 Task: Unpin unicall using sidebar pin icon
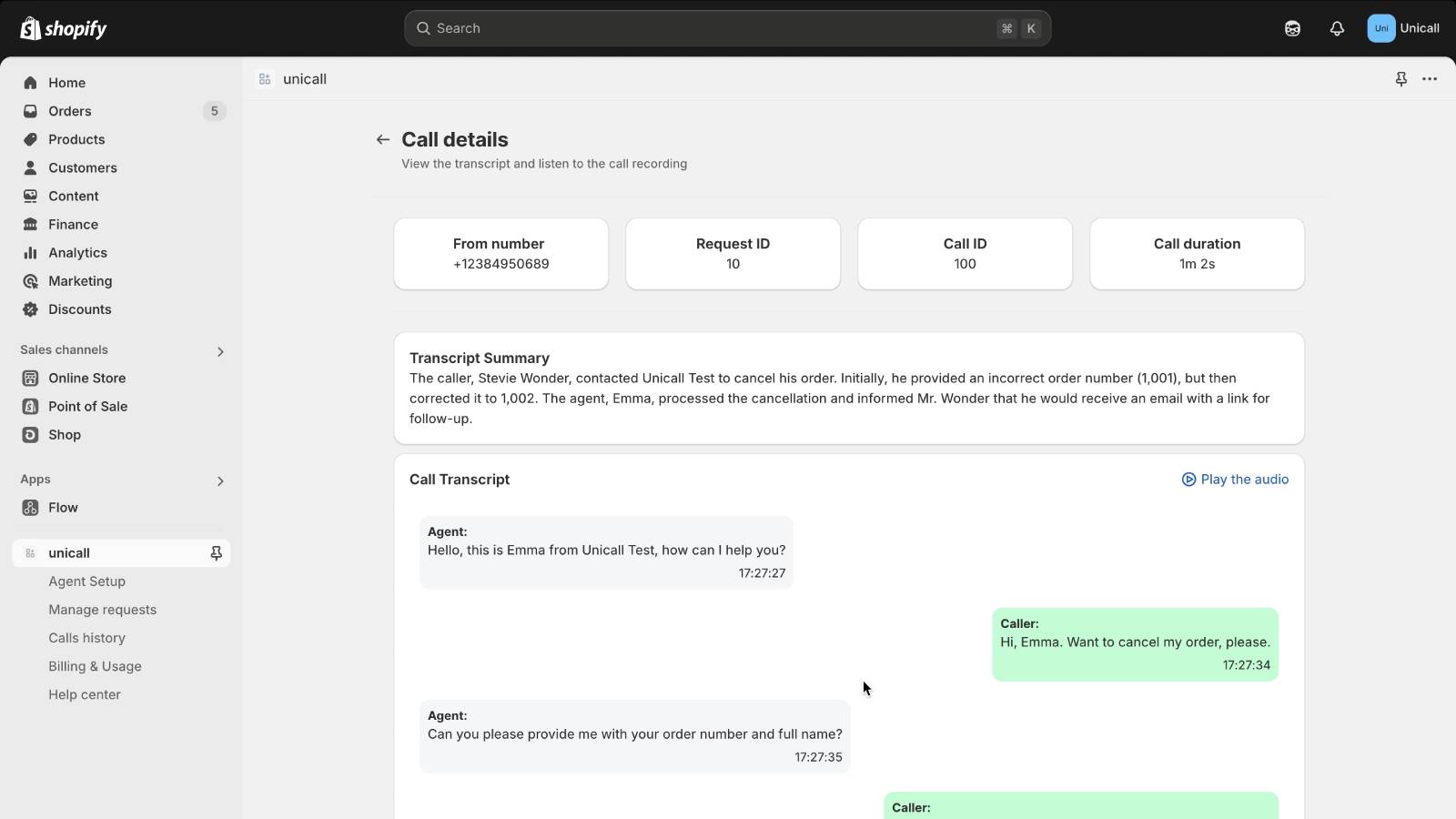[217, 553]
